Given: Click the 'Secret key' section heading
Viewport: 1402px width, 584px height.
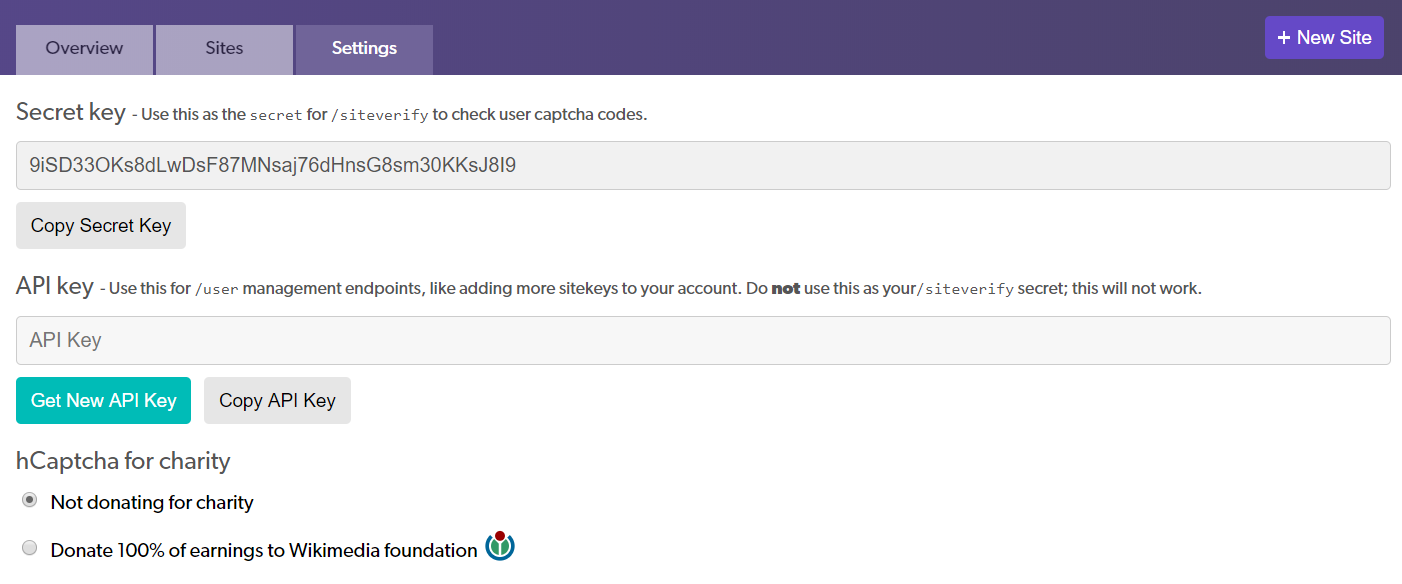Looking at the screenshot, I should [71, 112].
